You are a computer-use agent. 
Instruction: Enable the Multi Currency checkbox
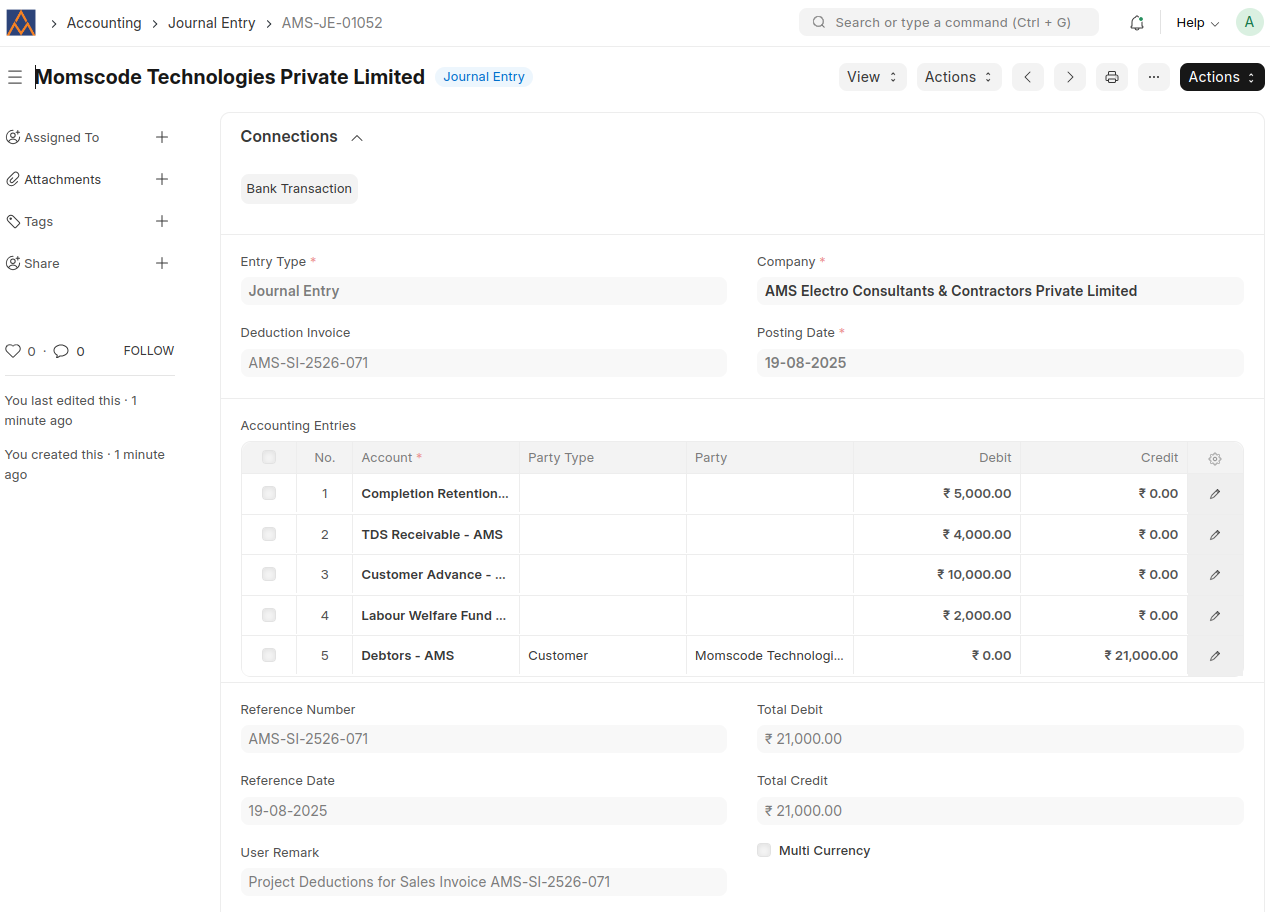pyautogui.click(x=764, y=851)
